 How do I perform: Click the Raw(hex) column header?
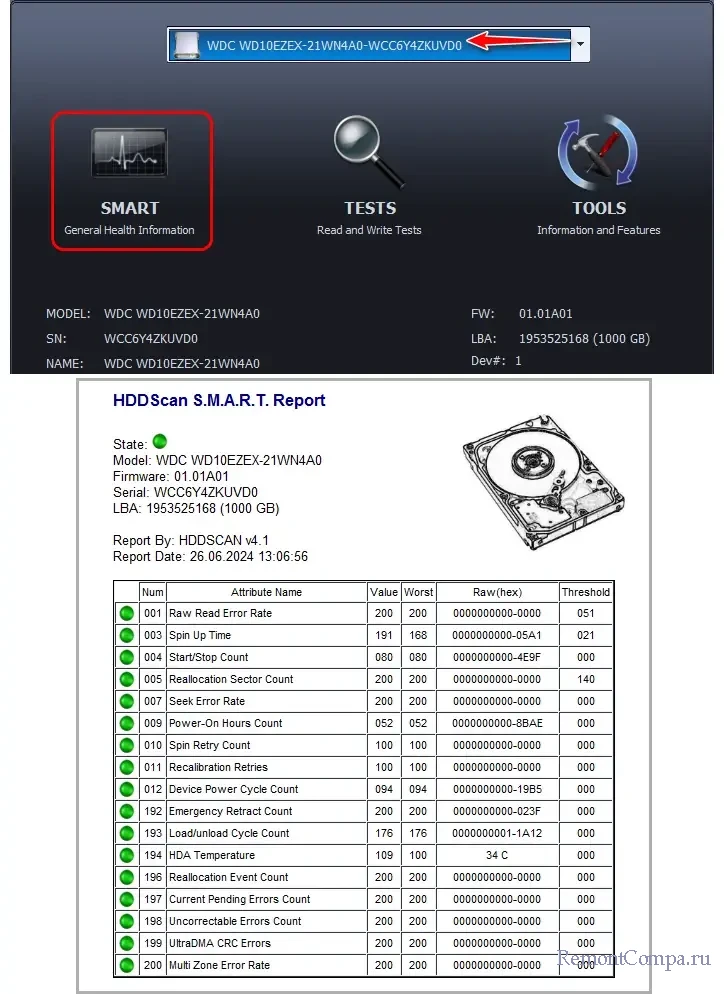click(x=496, y=592)
